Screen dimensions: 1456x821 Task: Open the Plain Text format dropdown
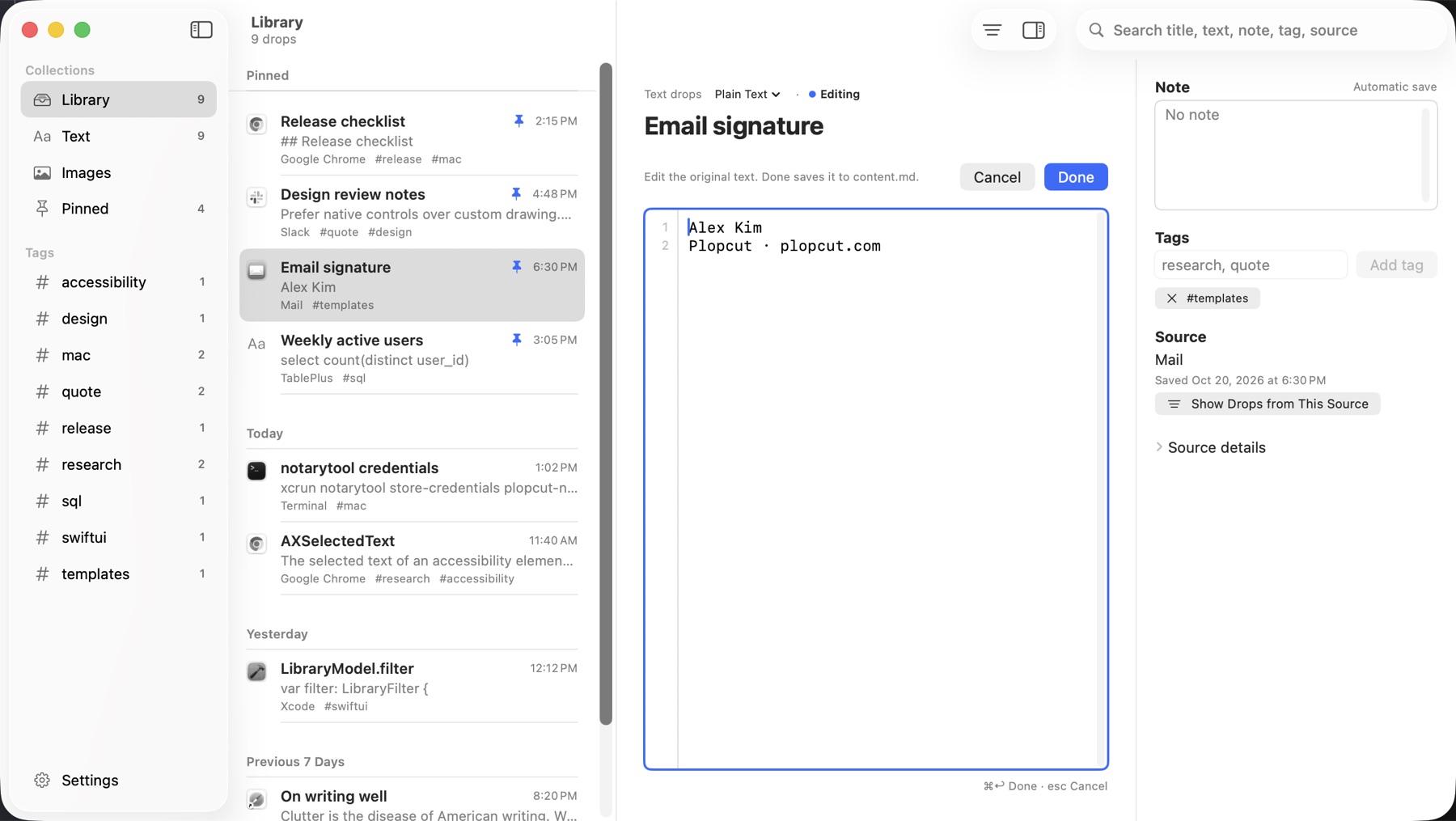(x=747, y=94)
